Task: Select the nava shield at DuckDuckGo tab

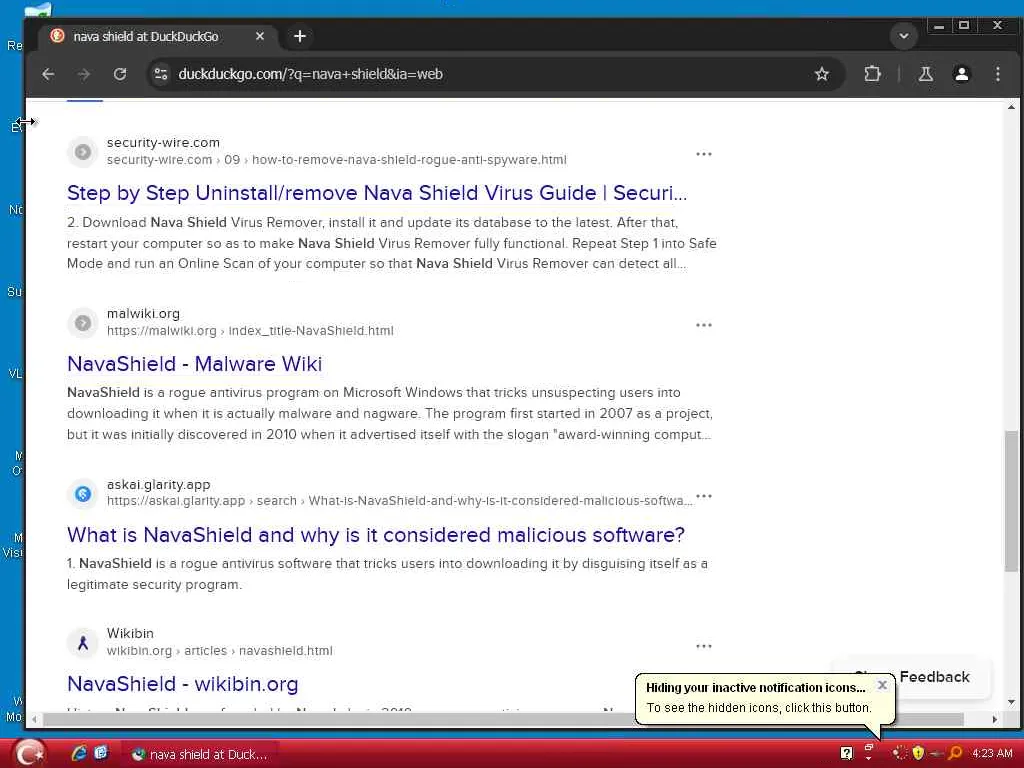Action: (157, 37)
